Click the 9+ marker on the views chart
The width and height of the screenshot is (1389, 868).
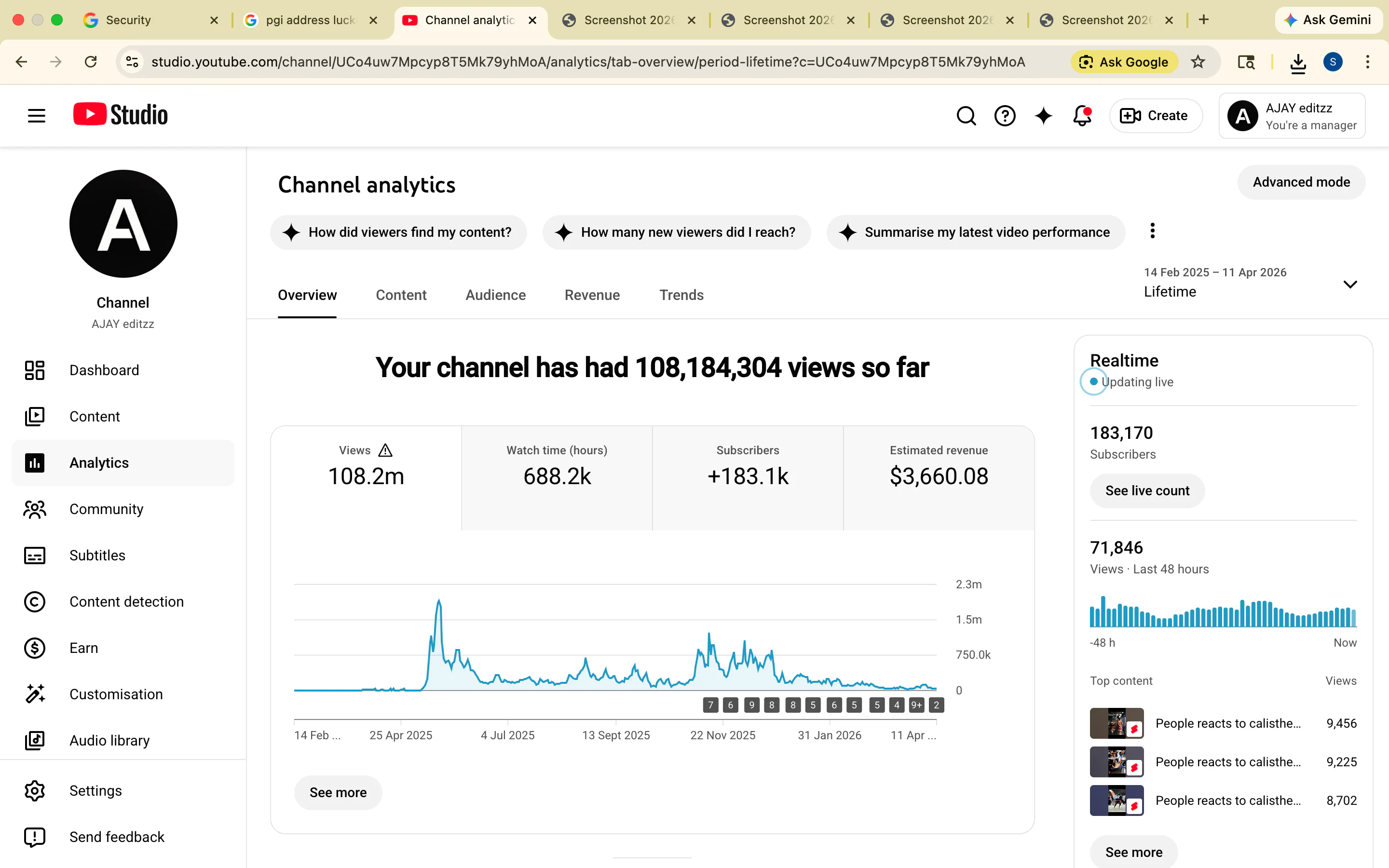coord(916,705)
